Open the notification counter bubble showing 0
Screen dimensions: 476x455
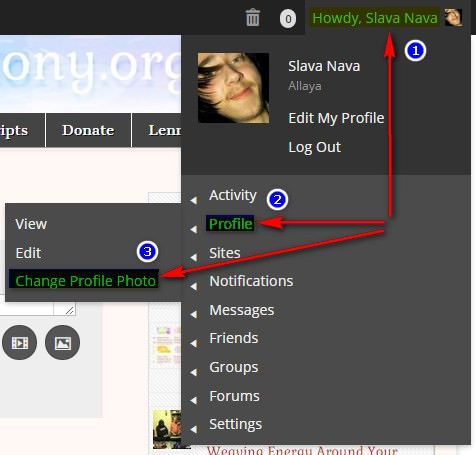pos(288,19)
